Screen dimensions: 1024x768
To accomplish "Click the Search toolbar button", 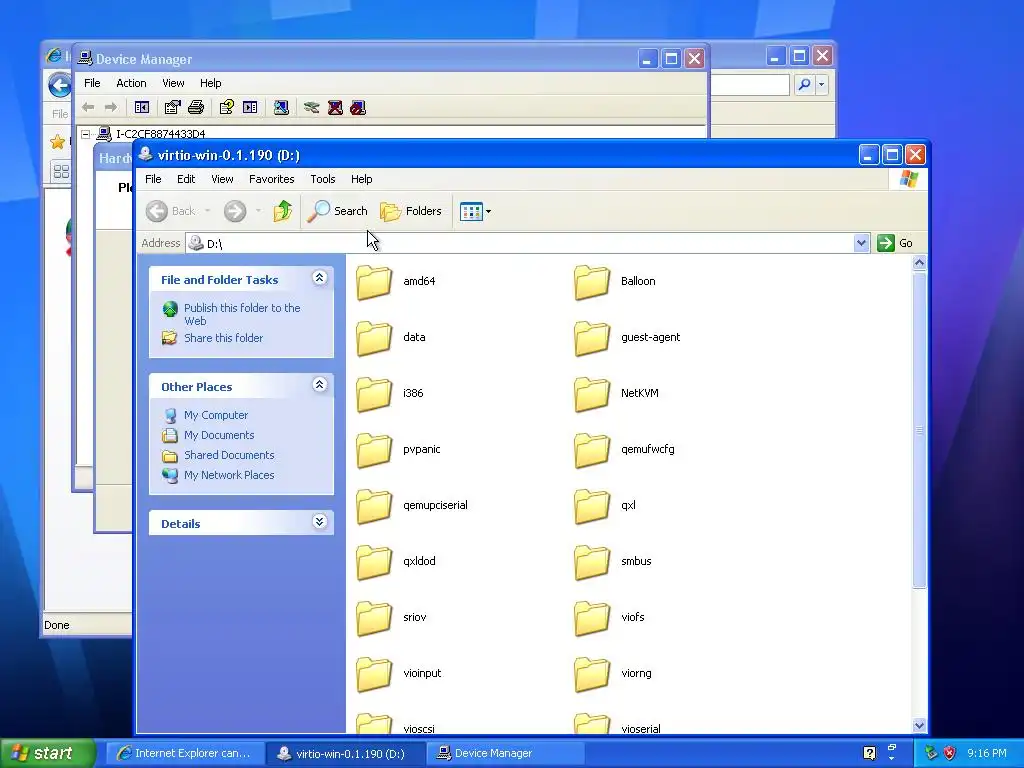I will [x=338, y=211].
